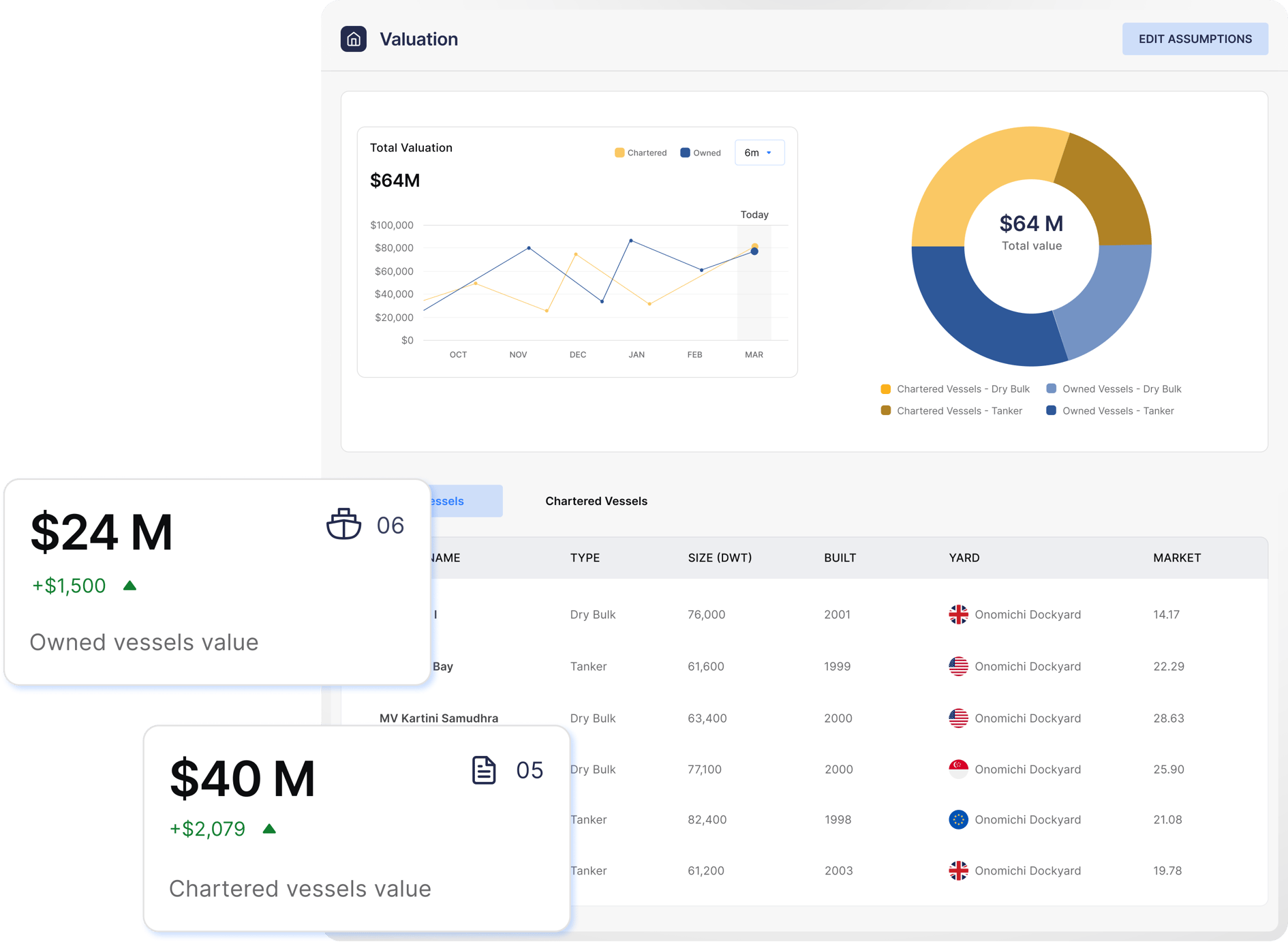
Task: Click the home icon beside Valuation
Action: coord(353,39)
